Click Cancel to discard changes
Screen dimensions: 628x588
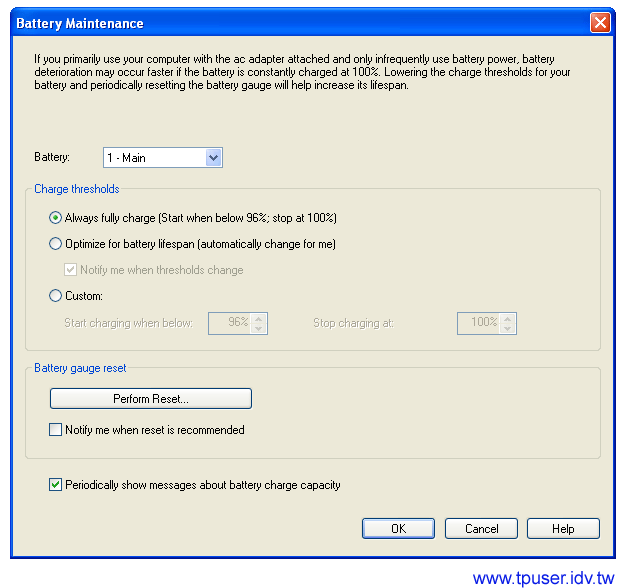(x=481, y=528)
